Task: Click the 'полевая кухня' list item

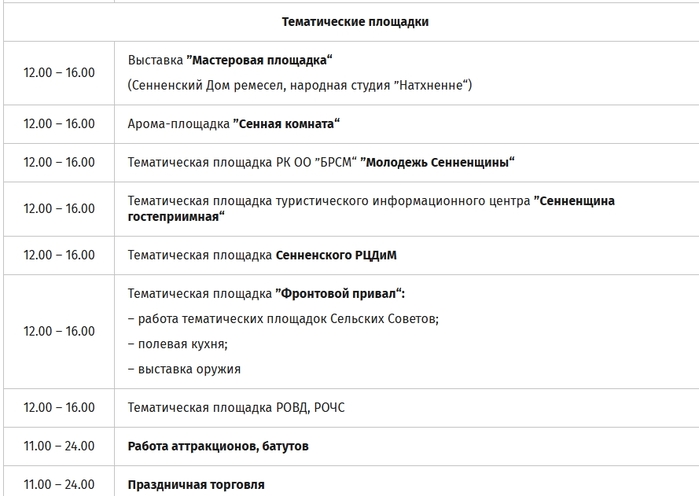Action: click(x=178, y=344)
